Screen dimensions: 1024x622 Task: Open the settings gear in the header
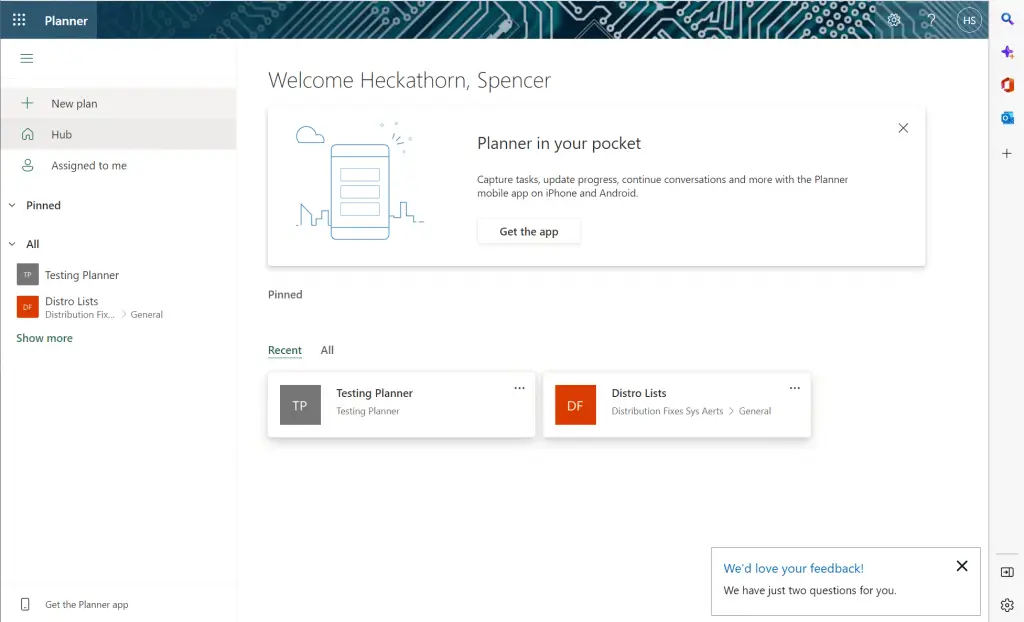pos(894,20)
